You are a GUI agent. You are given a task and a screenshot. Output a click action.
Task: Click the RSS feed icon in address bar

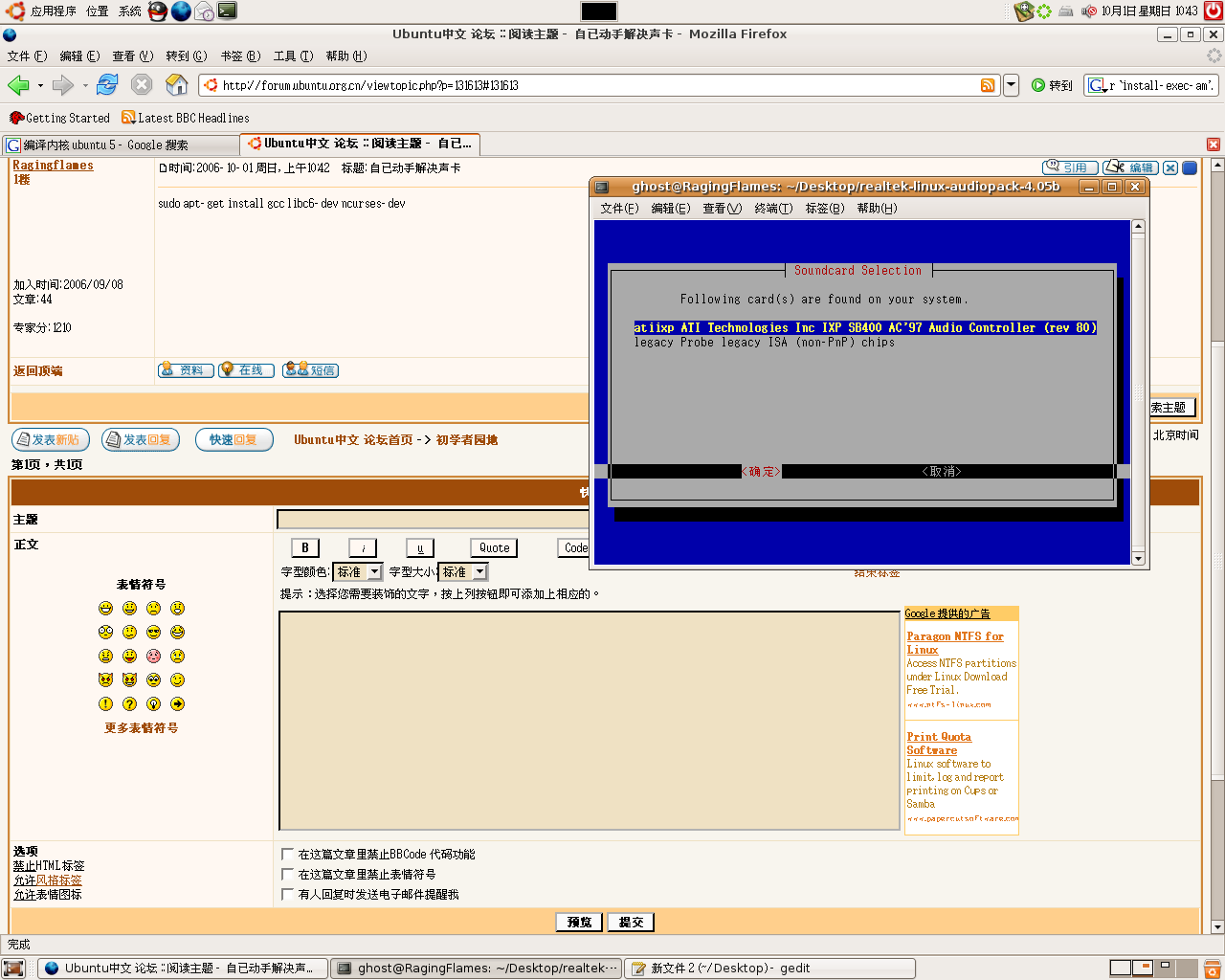[988, 85]
